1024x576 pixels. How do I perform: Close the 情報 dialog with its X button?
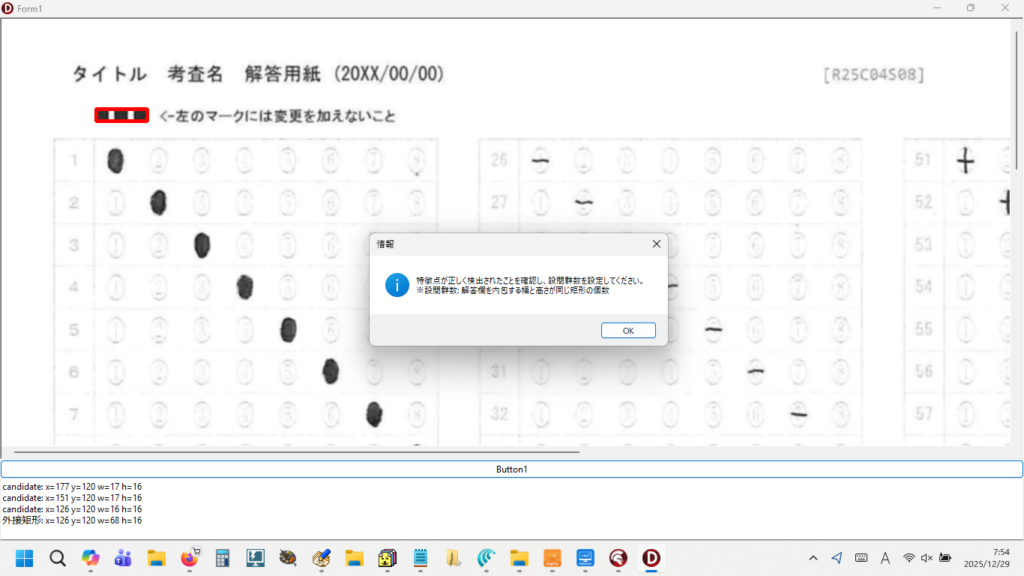(x=656, y=244)
